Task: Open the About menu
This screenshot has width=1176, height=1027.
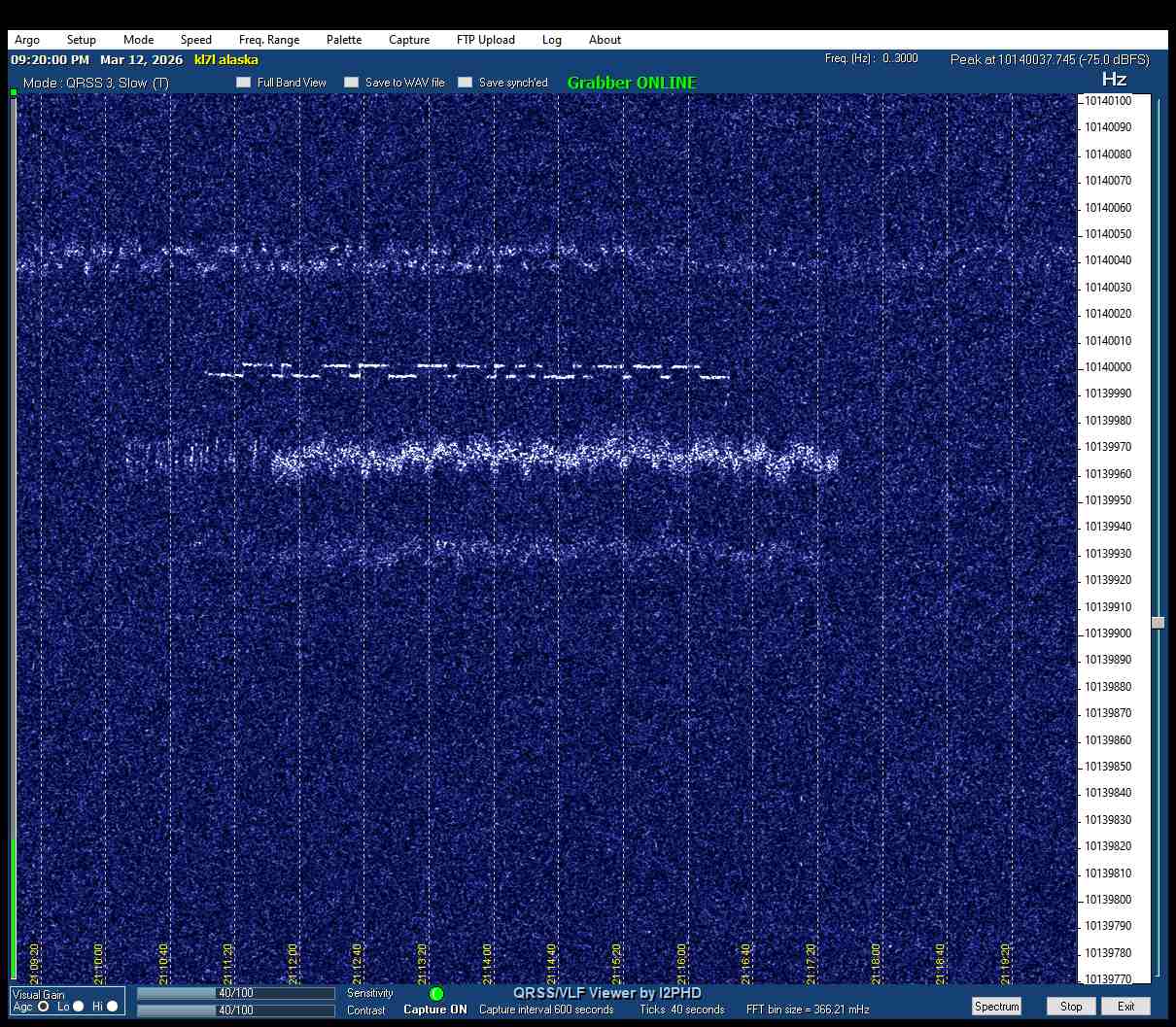Action: point(605,40)
